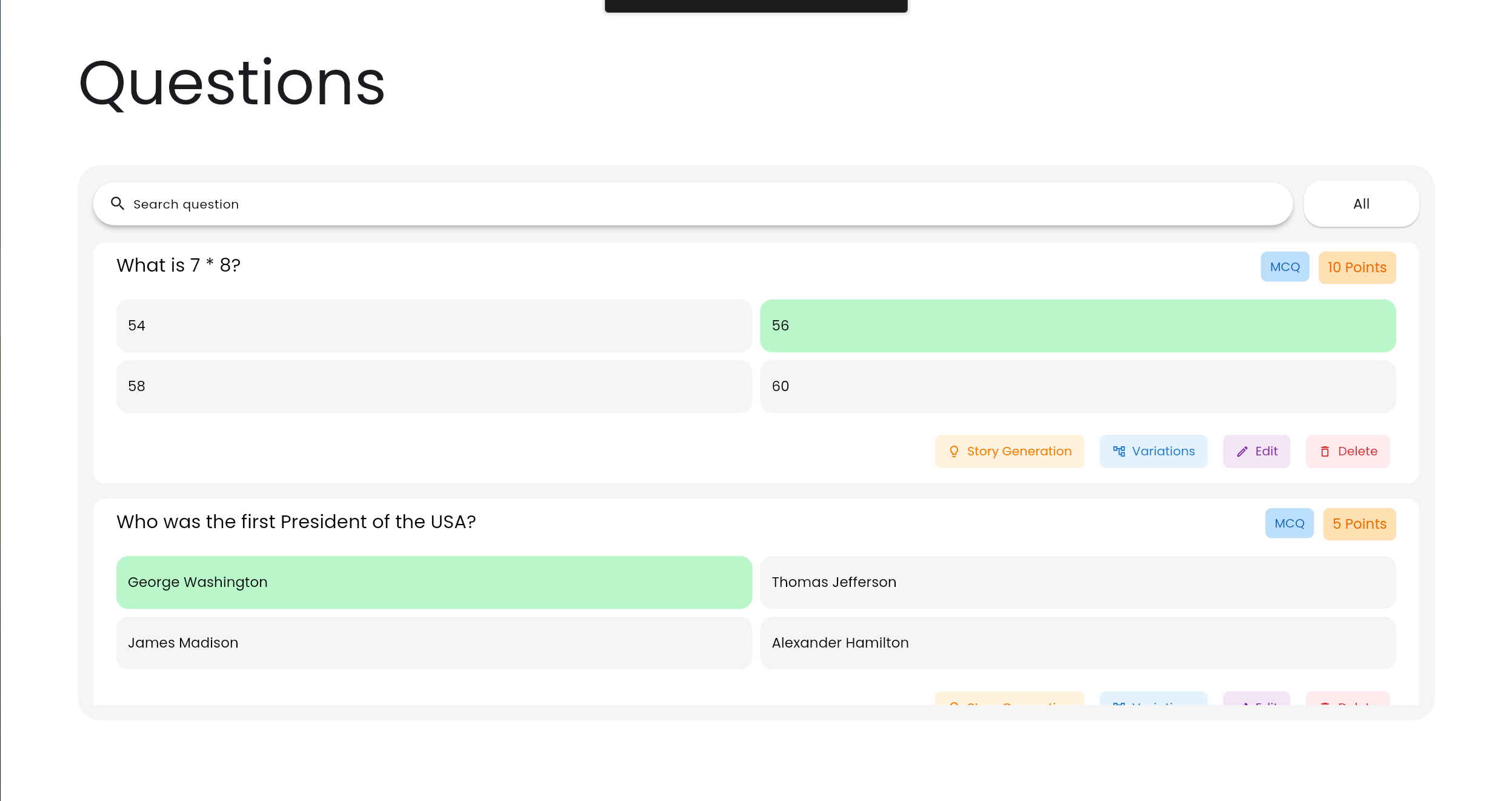1512x801 pixels.
Task: Select the highlighted answer 56
Action: pyautogui.click(x=1077, y=326)
